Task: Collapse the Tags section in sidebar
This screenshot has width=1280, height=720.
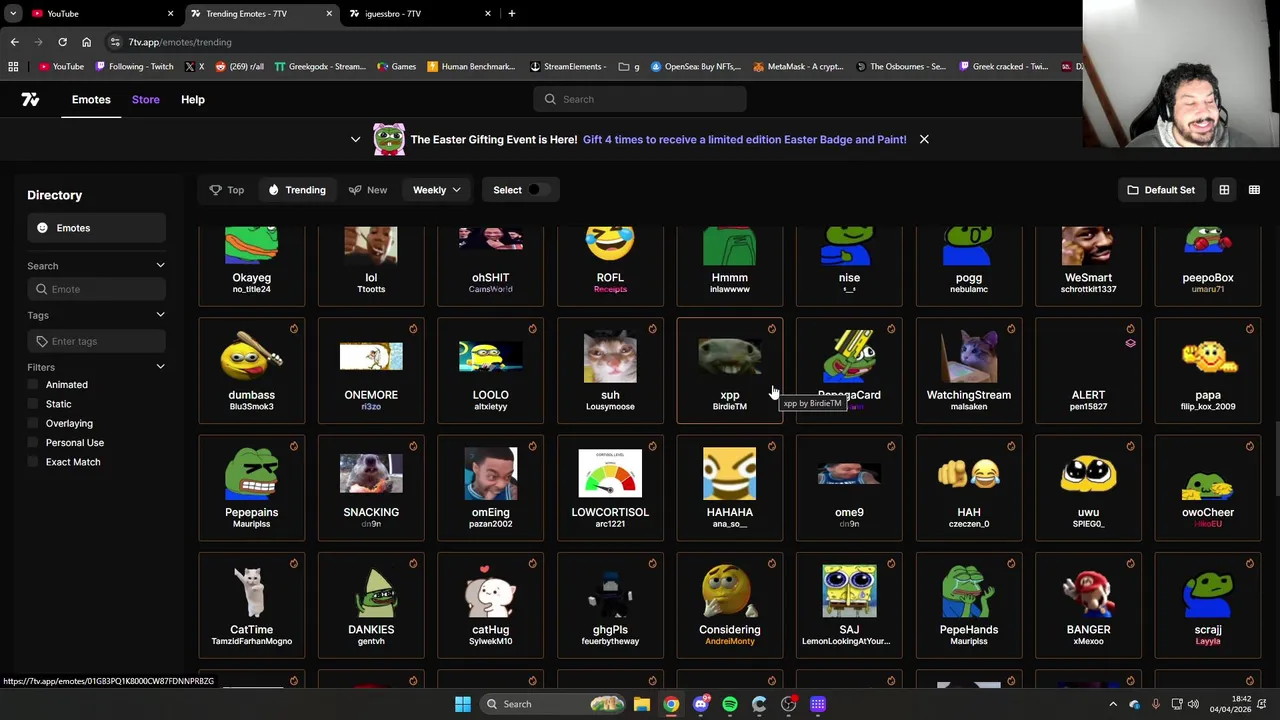Action: pyautogui.click(x=160, y=315)
